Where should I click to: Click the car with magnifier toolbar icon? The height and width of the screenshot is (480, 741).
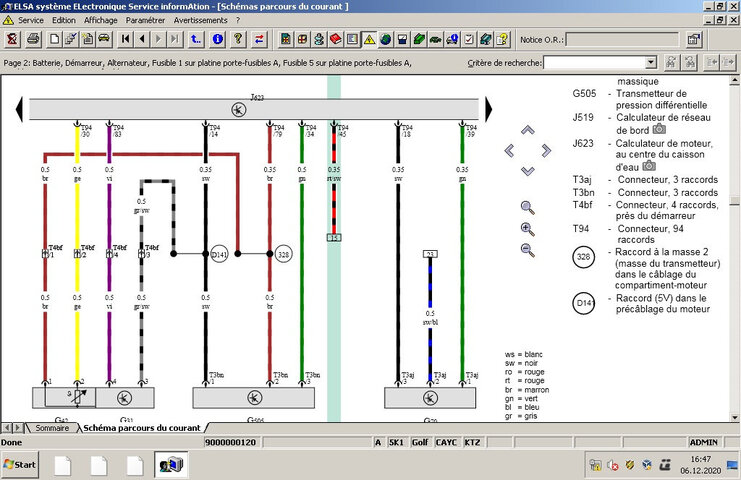click(452, 39)
